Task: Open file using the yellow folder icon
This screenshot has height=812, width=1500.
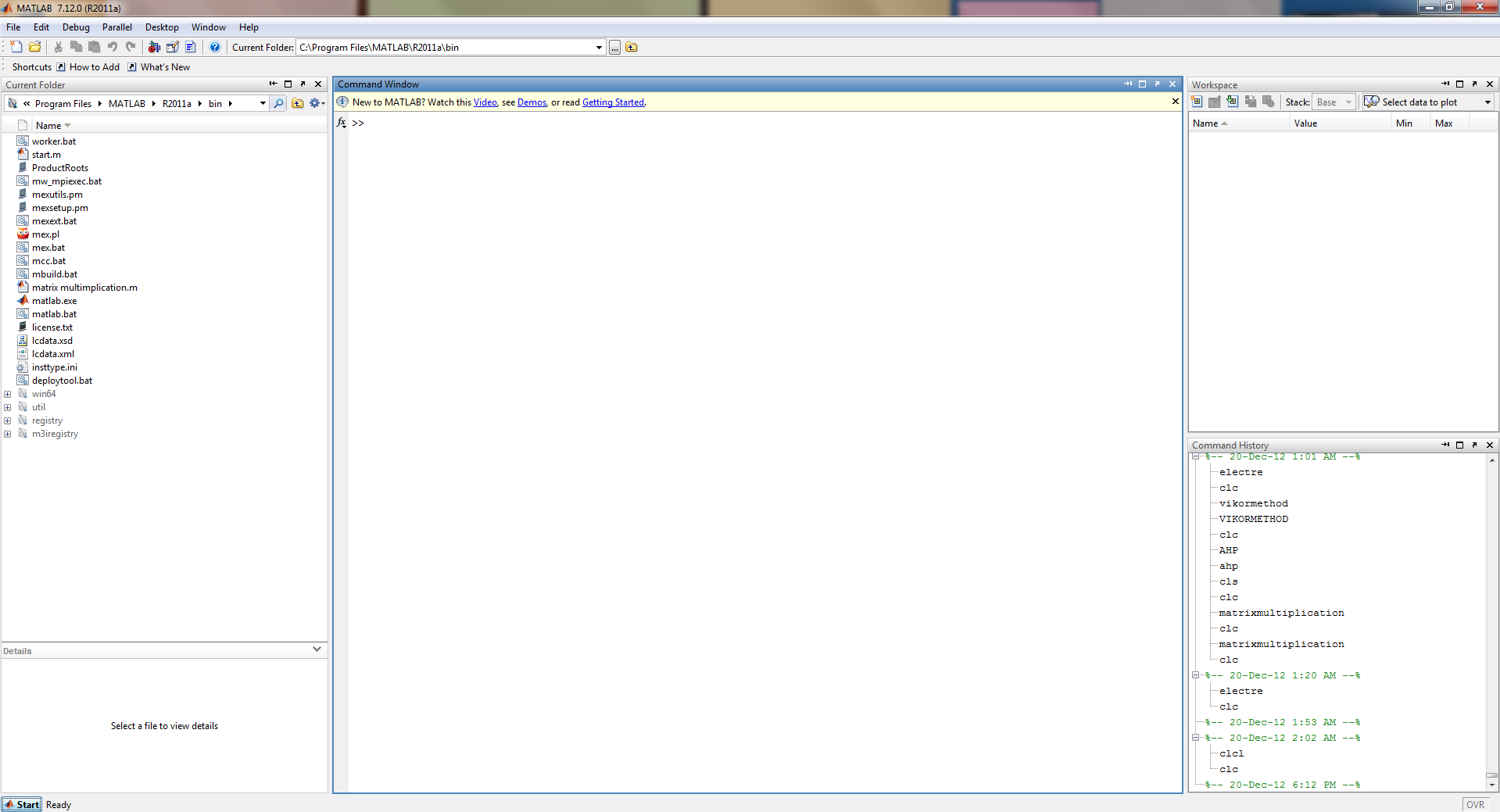Action: tap(35, 47)
